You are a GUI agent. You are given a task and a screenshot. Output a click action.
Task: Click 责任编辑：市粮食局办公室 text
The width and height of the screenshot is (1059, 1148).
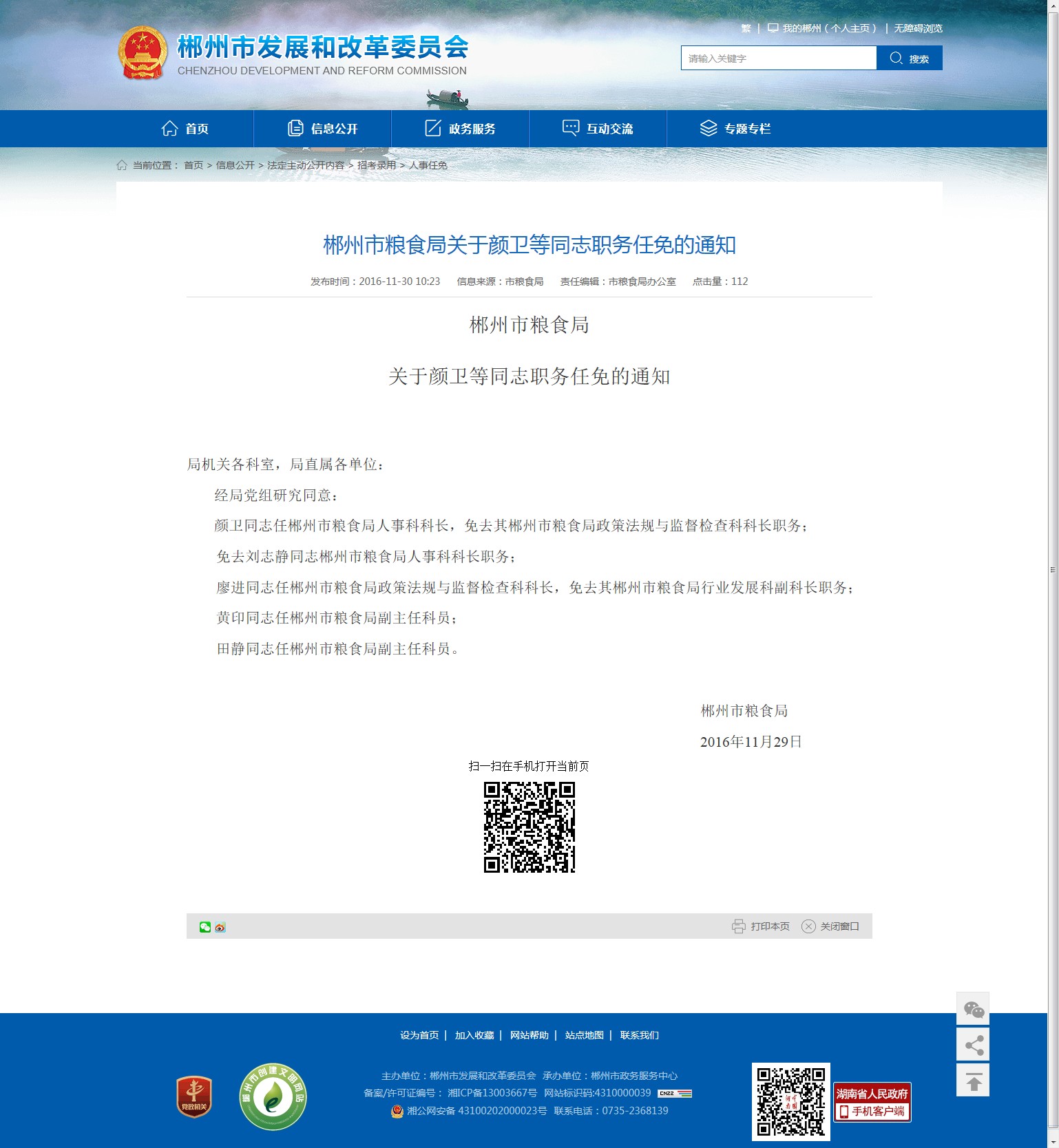pyautogui.click(x=618, y=281)
